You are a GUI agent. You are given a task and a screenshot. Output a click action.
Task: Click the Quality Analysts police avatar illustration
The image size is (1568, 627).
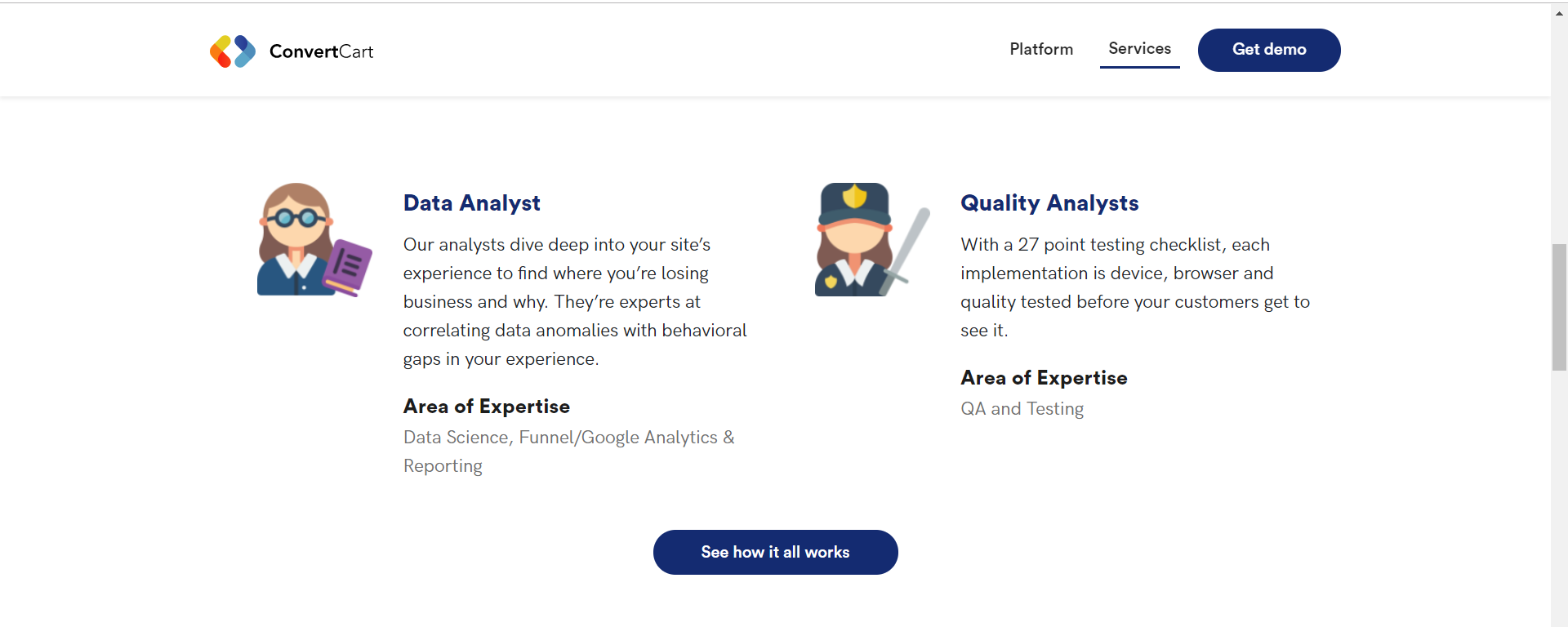853,240
